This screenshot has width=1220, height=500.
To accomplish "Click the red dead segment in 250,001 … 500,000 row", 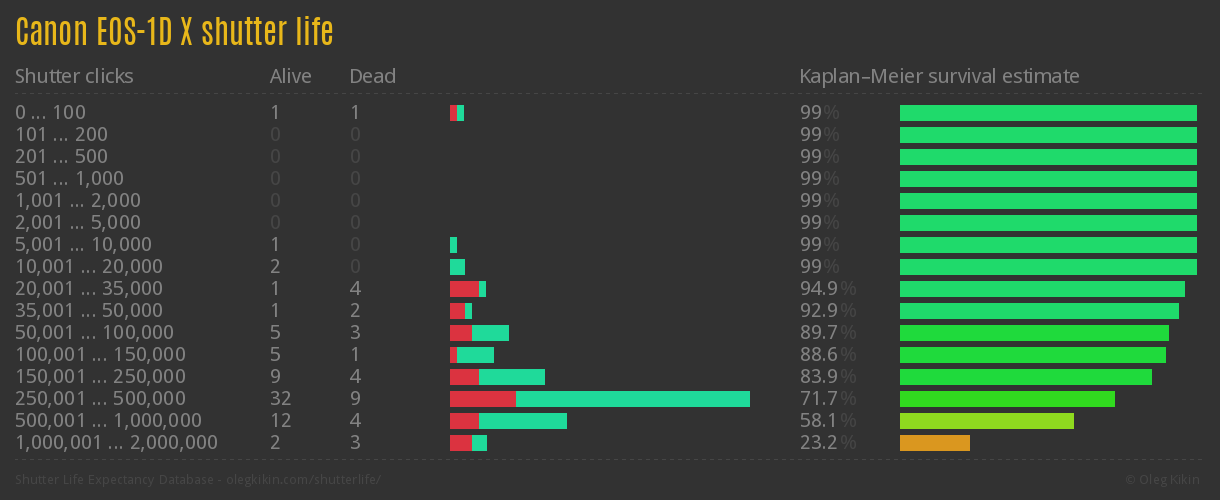I will (482, 399).
